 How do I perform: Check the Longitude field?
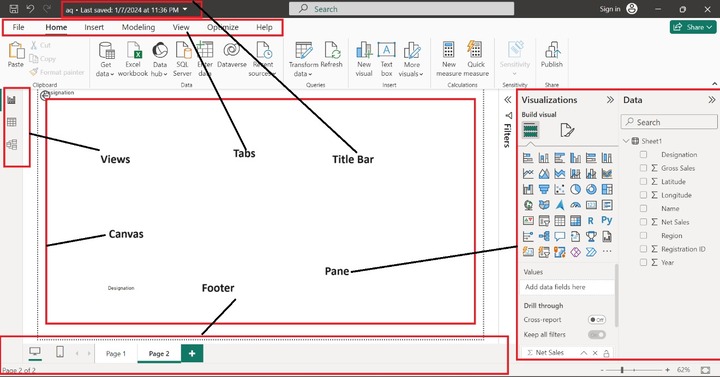[x=643, y=195]
